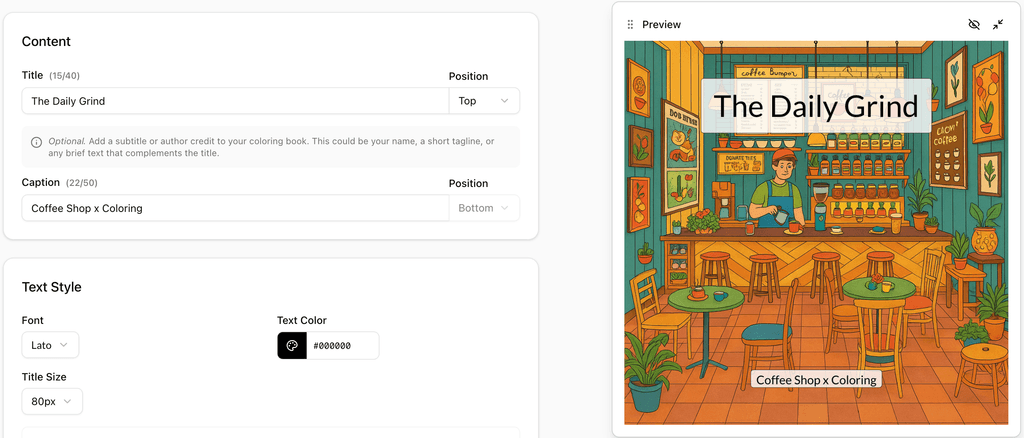Grab the Preview panel drag handle
The width and height of the screenshot is (1024, 438).
click(630, 24)
